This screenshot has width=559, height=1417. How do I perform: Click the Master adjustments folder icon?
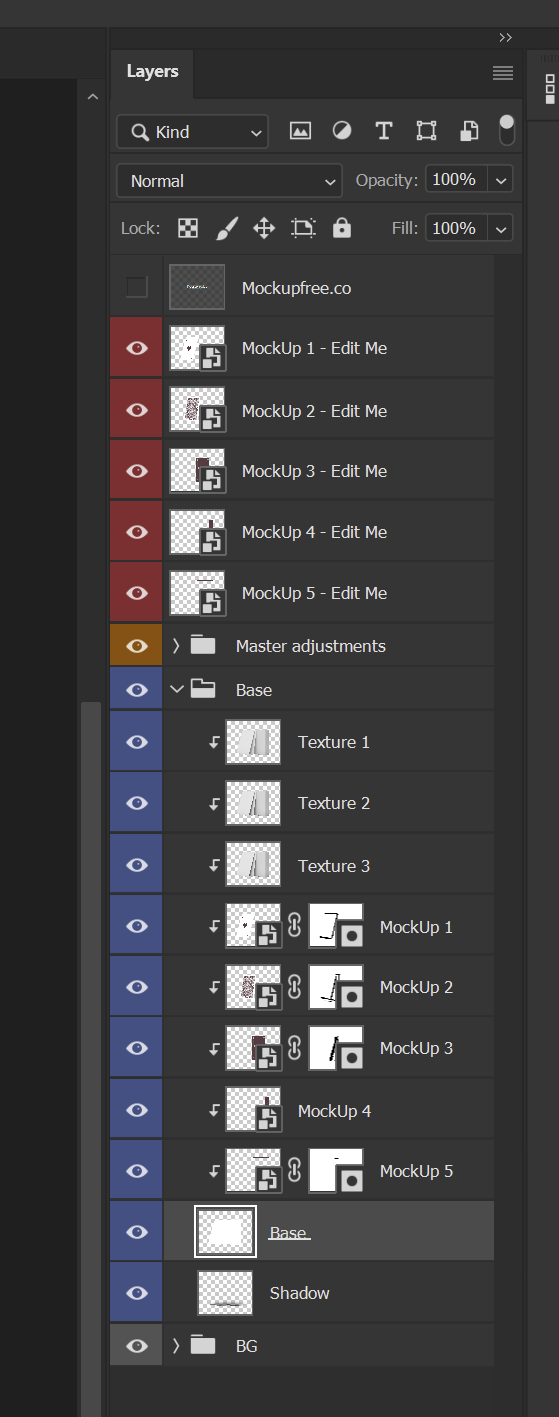tap(203, 645)
